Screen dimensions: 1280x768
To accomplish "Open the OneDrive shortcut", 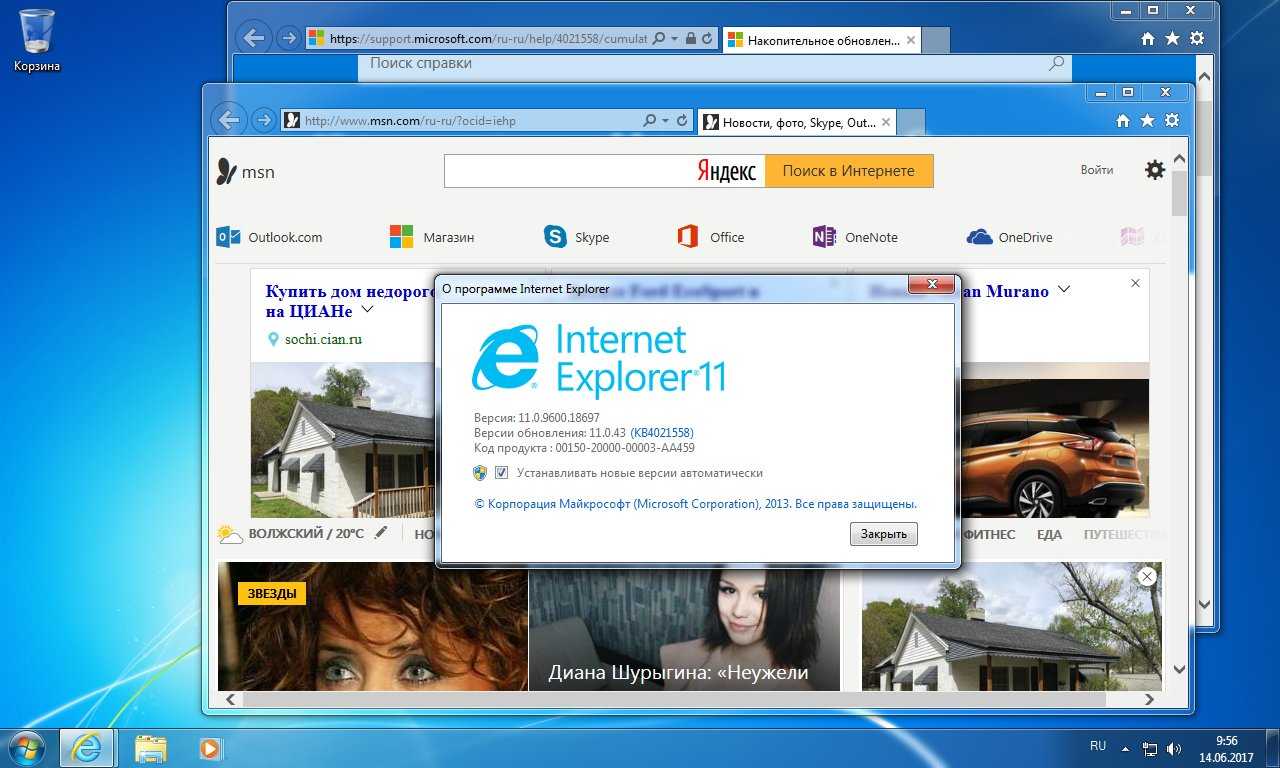I will pos(1009,237).
